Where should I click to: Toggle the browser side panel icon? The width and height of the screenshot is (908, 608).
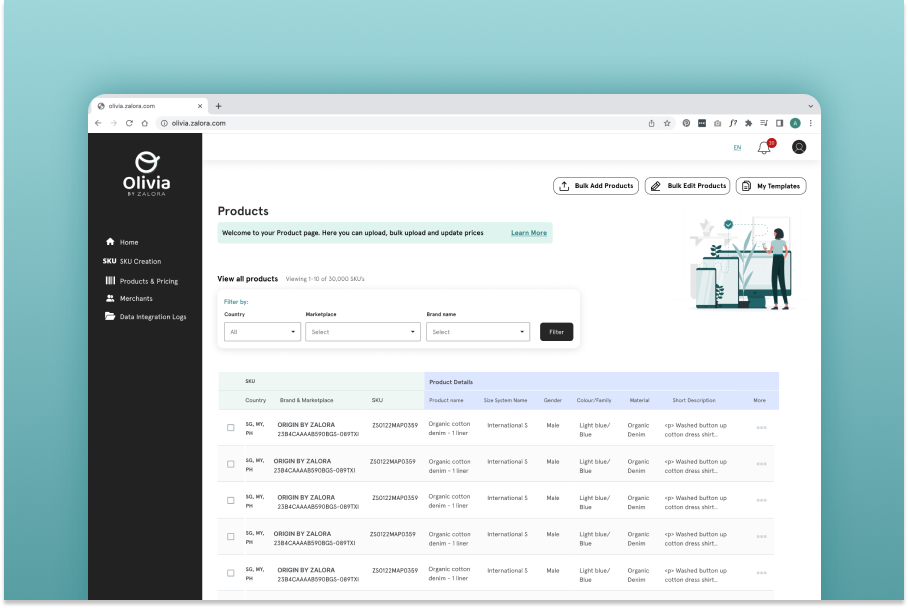pos(779,123)
